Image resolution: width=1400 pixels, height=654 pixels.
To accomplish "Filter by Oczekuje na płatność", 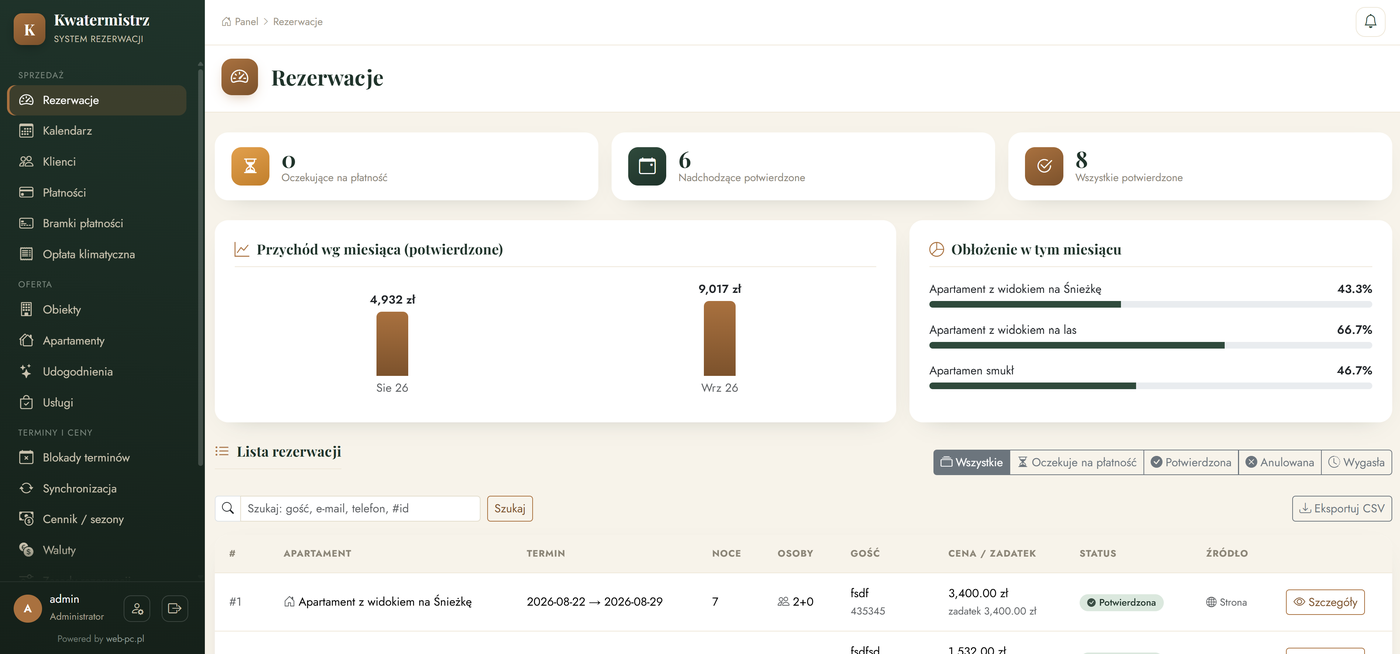I will (x=1077, y=462).
